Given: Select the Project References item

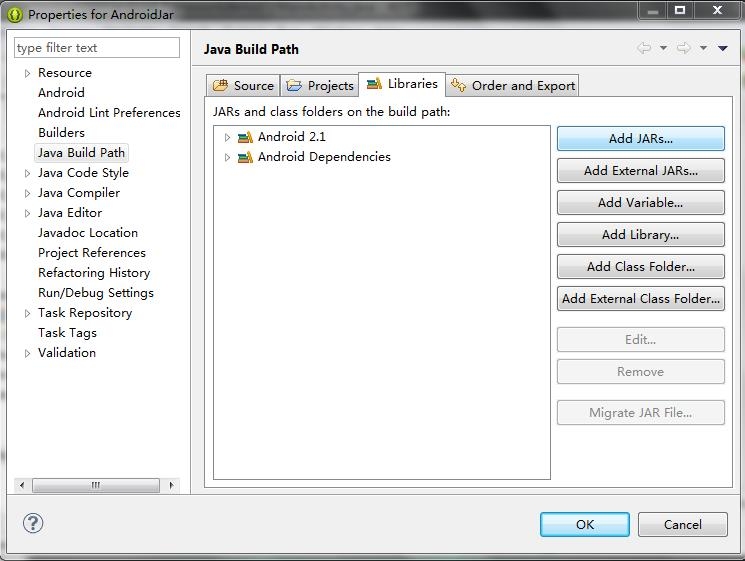Looking at the screenshot, I should [x=92, y=253].
